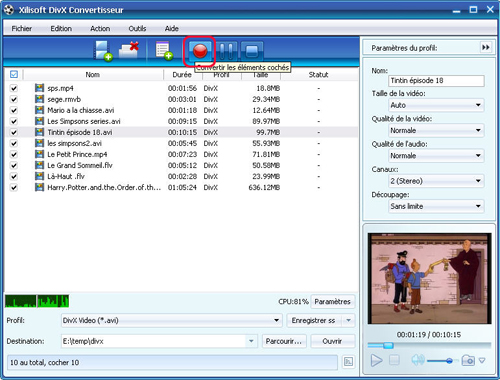
Task: Sort the list by the Nom column header
Action: point(93,74)
